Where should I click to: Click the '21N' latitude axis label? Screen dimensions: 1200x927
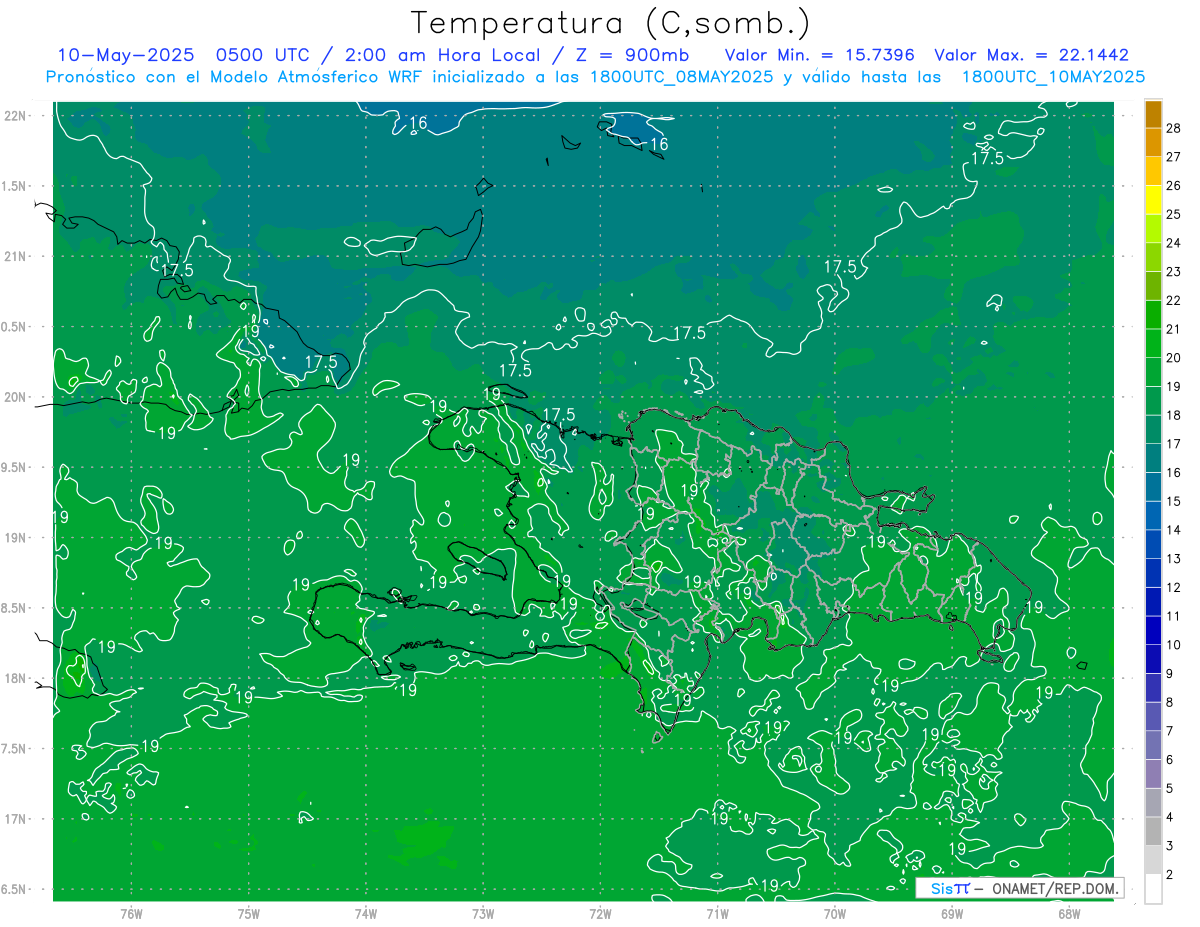(x=15, y=257)
